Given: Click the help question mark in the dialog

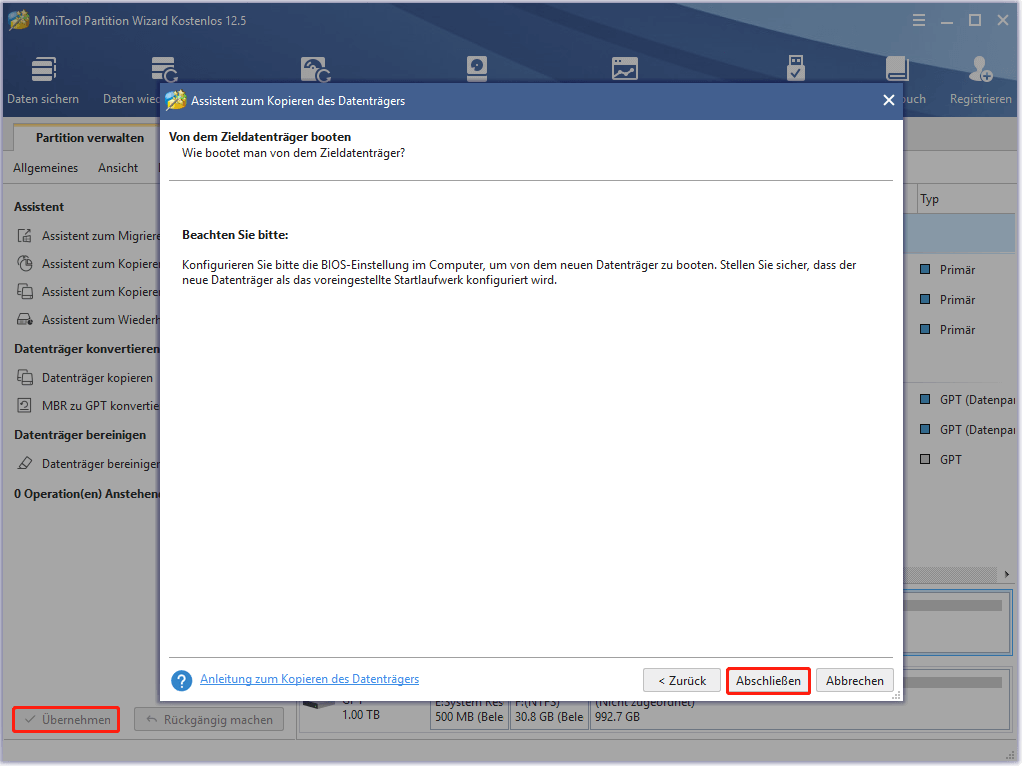Looking at the screenshot, I should pyautogui.click(x=181, y=679).
